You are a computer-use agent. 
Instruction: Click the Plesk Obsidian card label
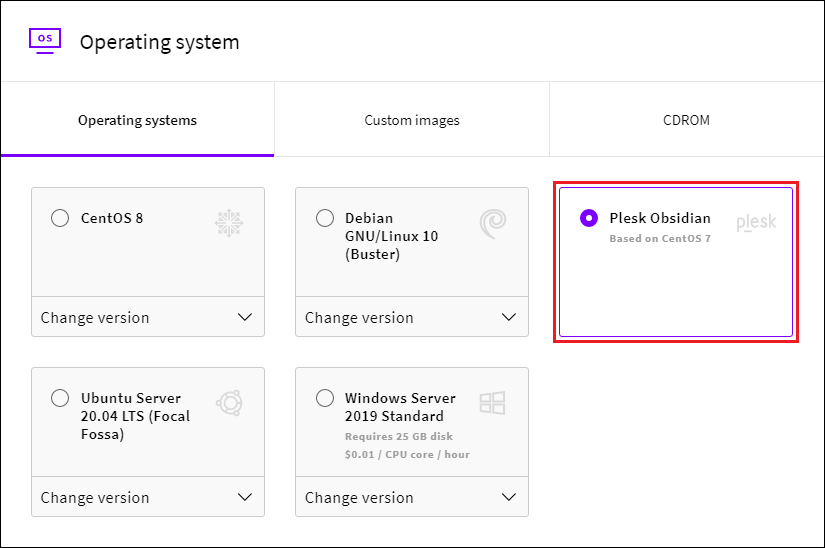tap(660, 218)
